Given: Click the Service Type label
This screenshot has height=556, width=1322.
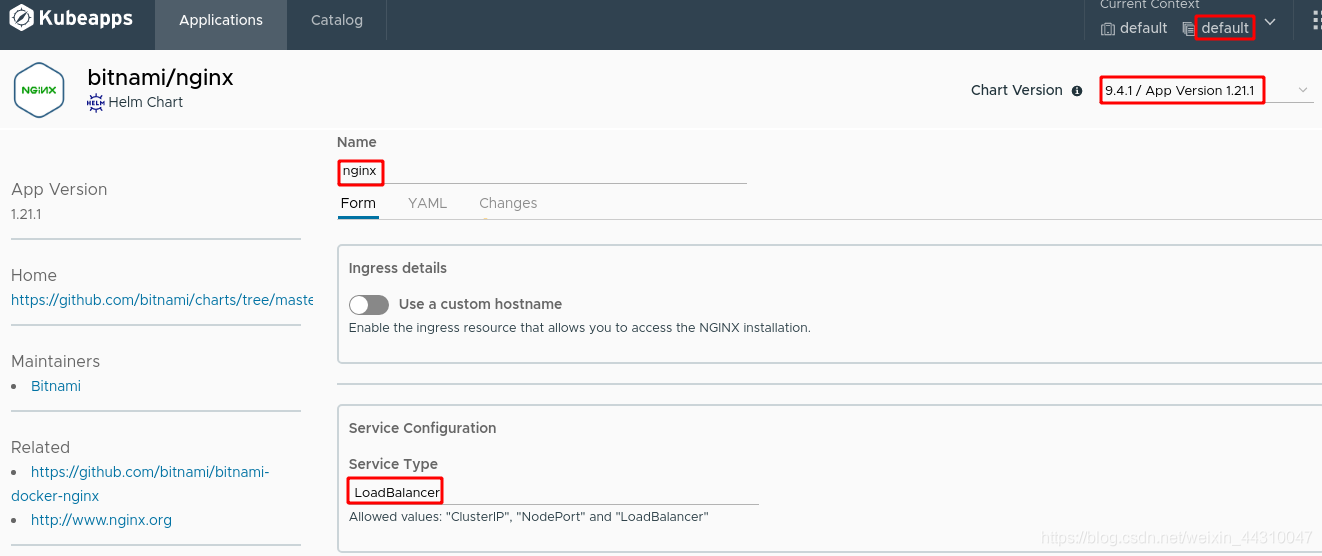Looking at the screenshot, I should pos(393,464).
